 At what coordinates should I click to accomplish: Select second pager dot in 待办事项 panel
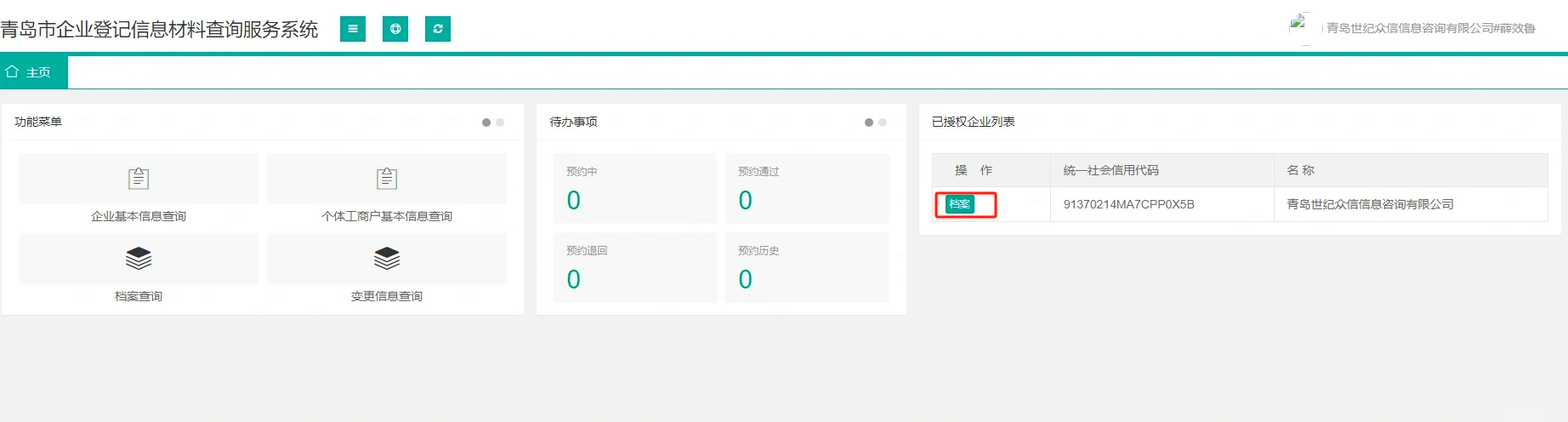click(883, 123)
